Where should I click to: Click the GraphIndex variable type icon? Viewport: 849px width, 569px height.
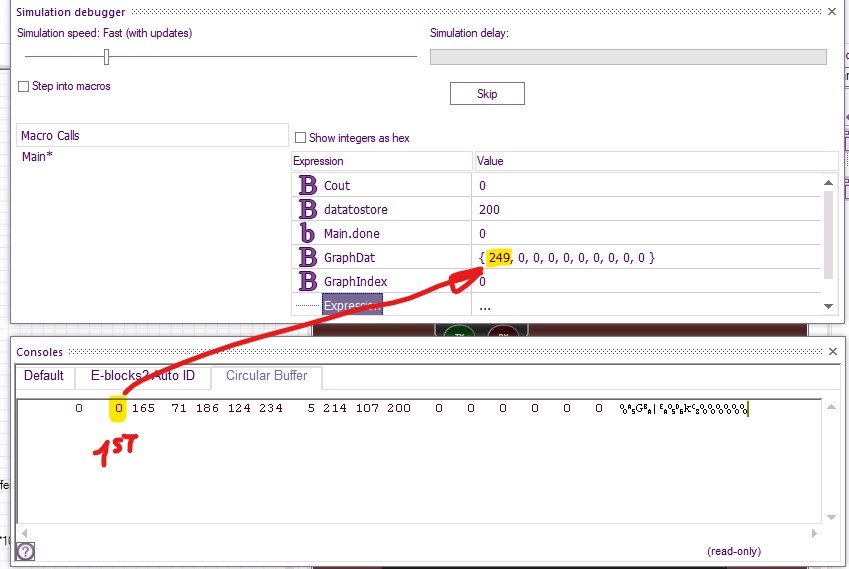(x=308, y=282)
